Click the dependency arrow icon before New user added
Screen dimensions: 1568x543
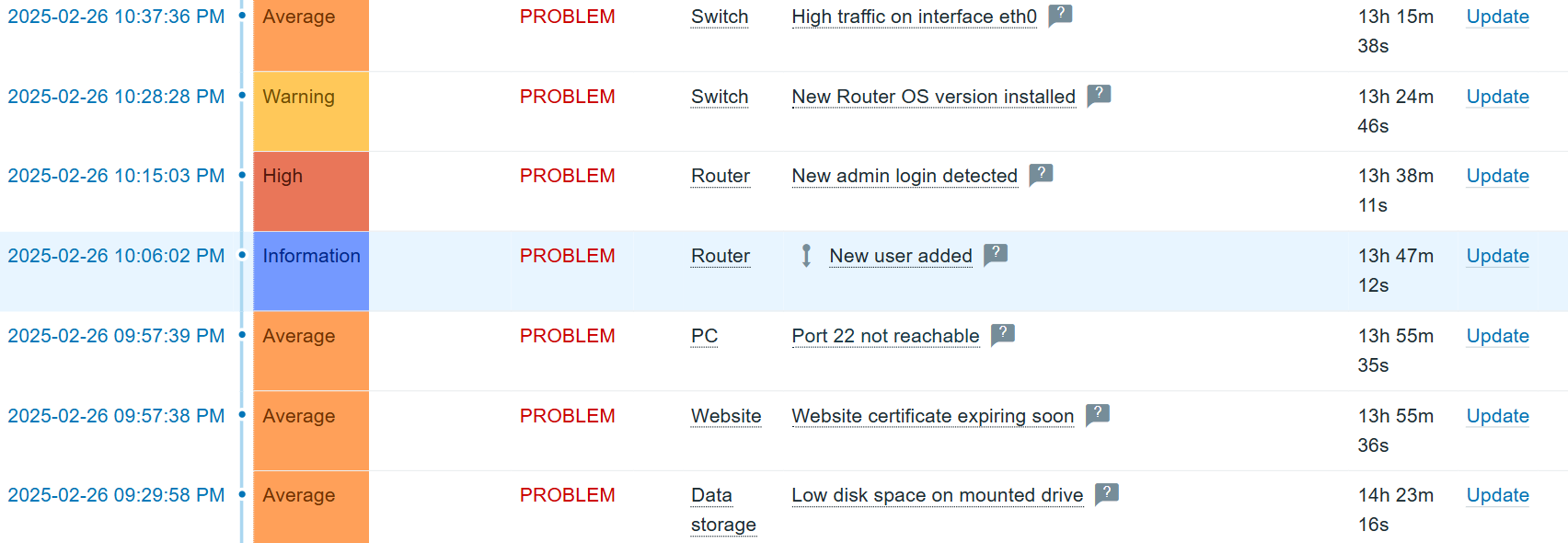coord(806,256)
